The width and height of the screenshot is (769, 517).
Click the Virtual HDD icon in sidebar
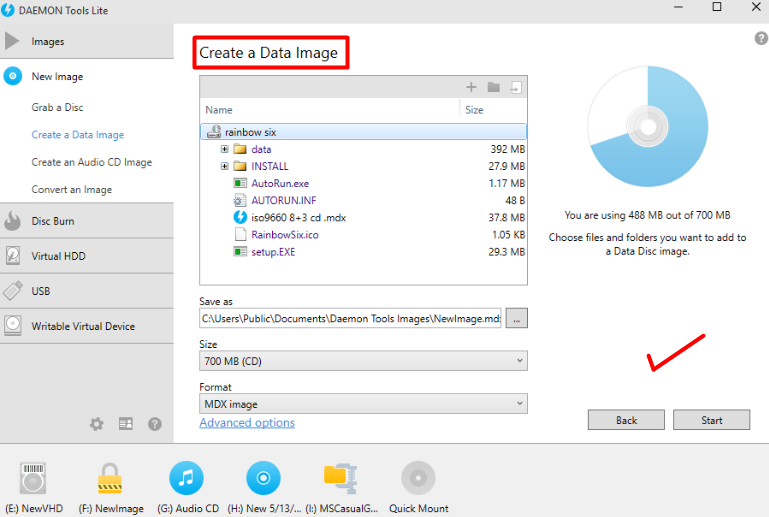(13, 256)
